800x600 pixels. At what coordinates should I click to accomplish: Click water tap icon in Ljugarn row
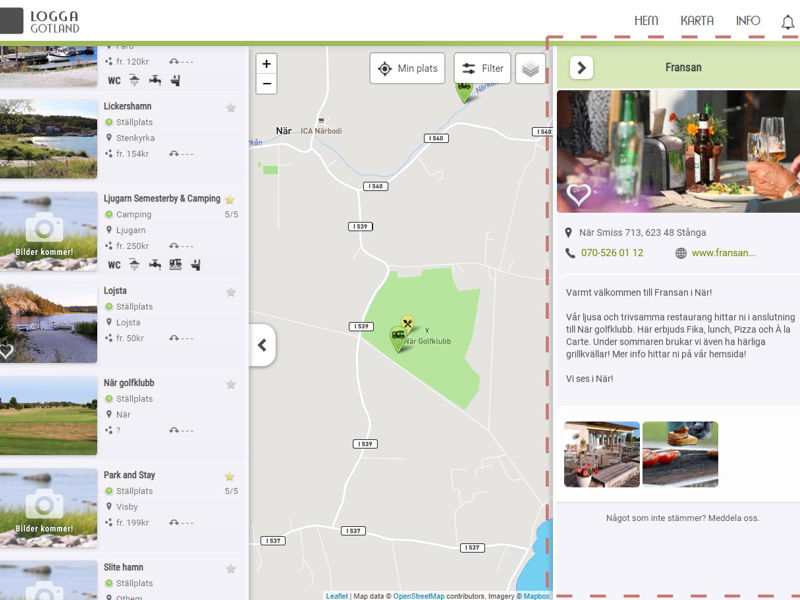(155, 264)
